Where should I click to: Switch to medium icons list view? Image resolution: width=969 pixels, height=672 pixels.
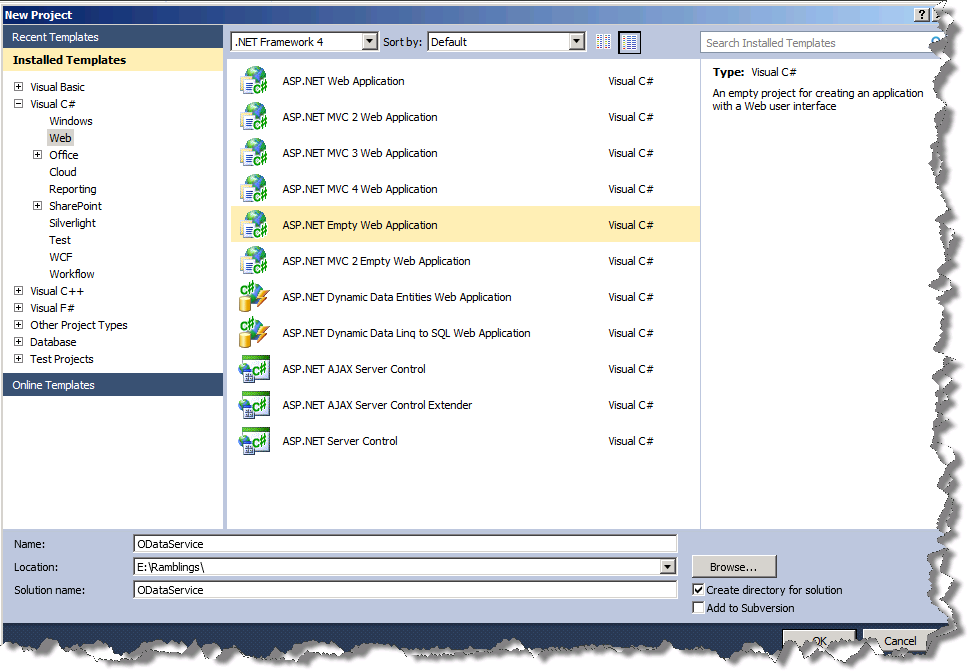point(629,42)
